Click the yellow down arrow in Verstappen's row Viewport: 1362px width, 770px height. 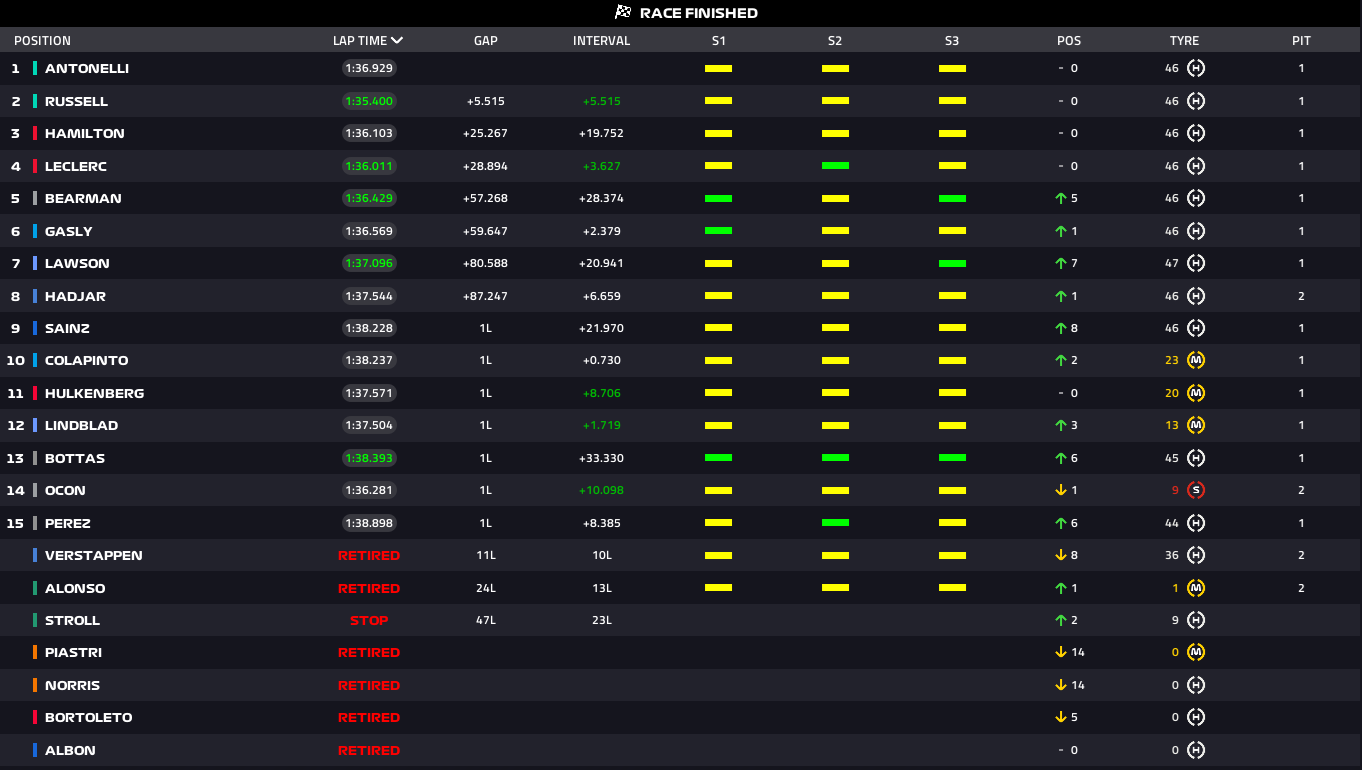coord(1061,555)
